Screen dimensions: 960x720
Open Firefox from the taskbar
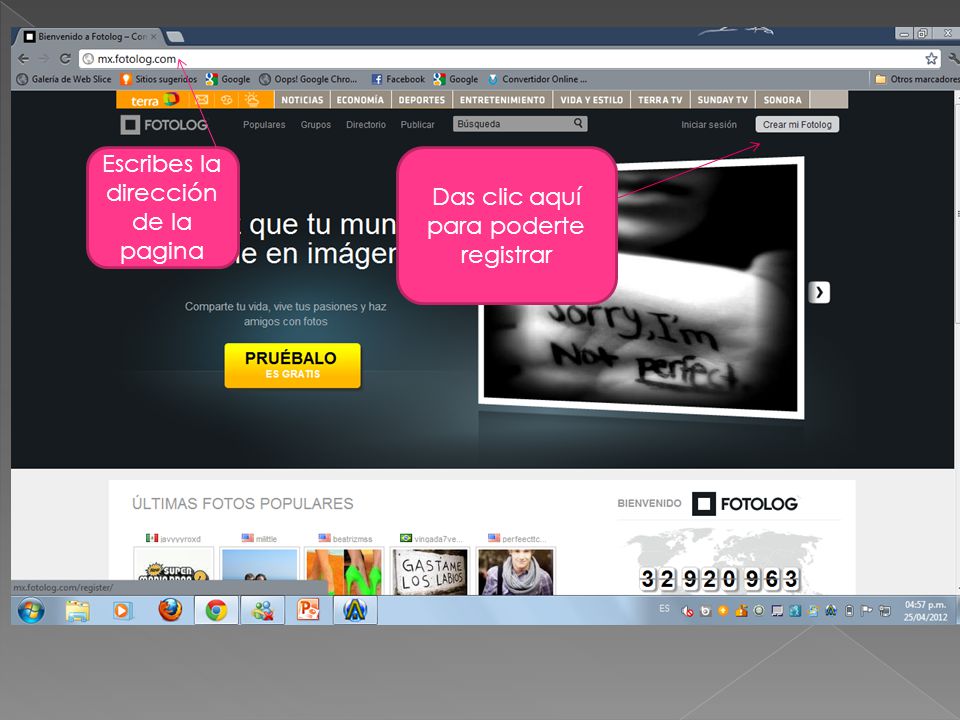(x=170, y=610)
